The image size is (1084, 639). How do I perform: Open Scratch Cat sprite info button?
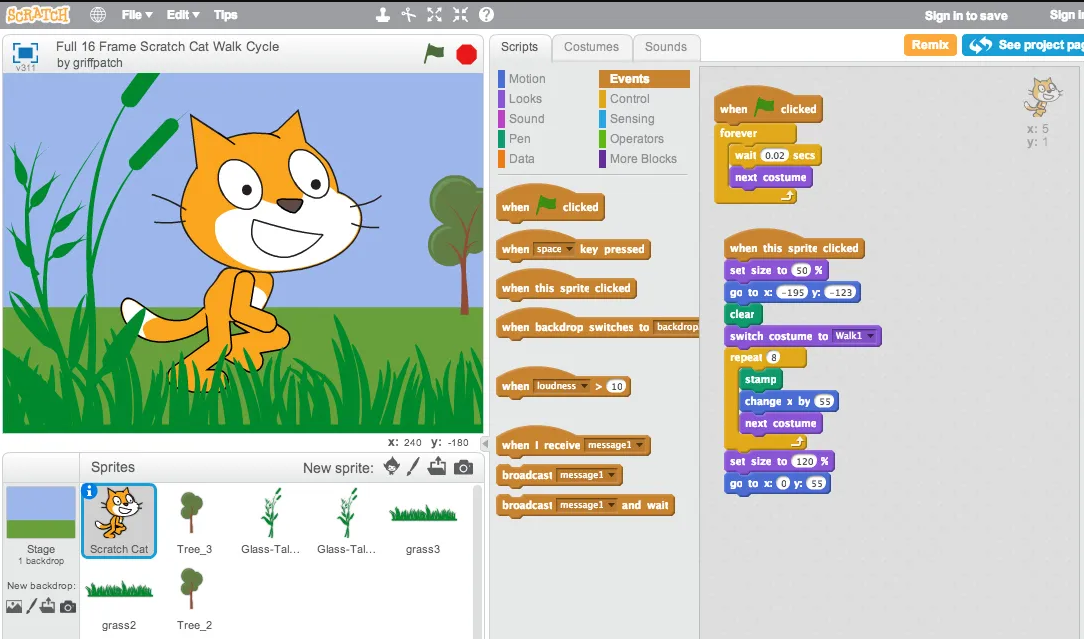(x=89, y=491)
